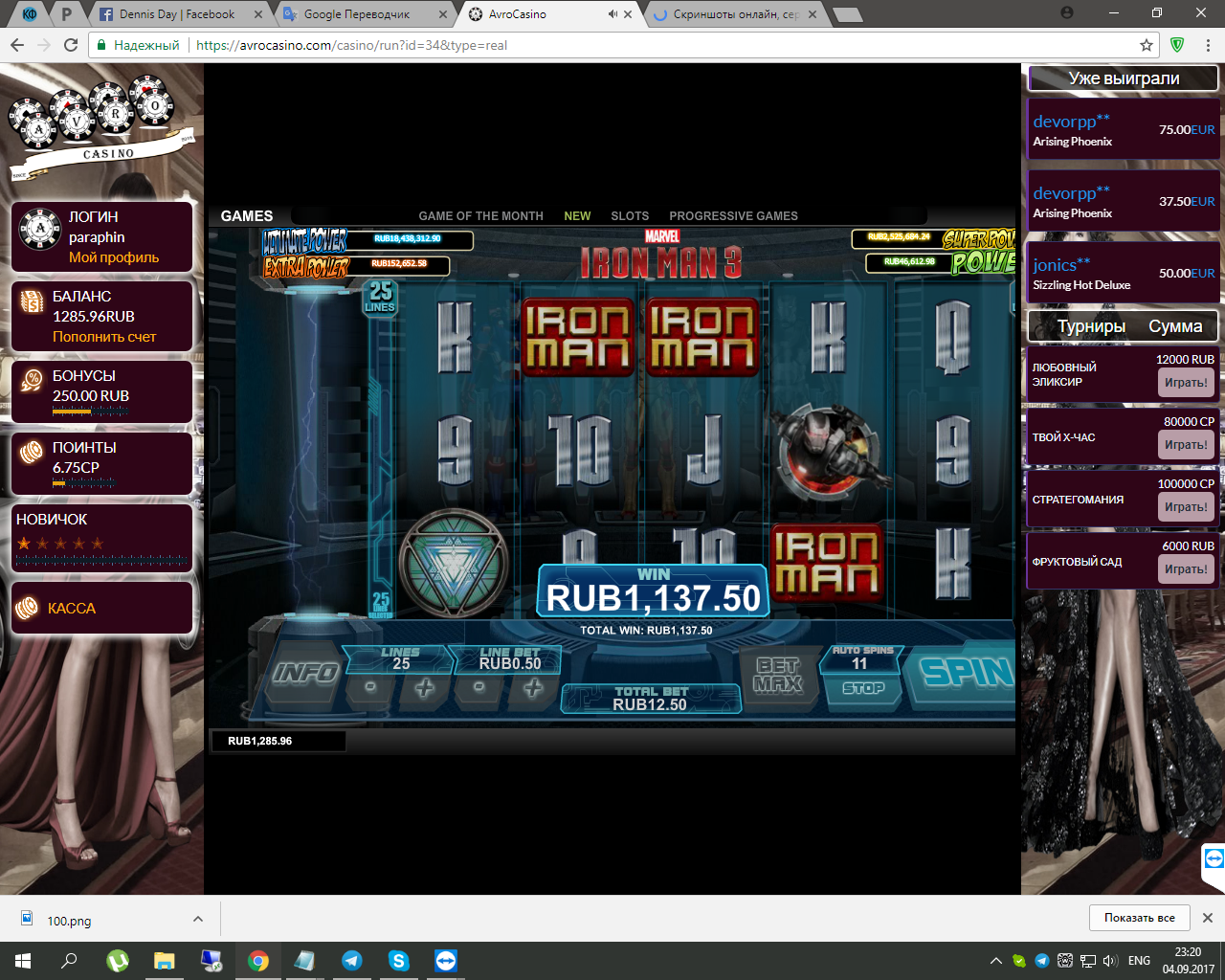Image resolution: width=1225 pixels, height=980 pixels.
Task: Mute audio on the AvroCasino tab
Action: [612, 14]
